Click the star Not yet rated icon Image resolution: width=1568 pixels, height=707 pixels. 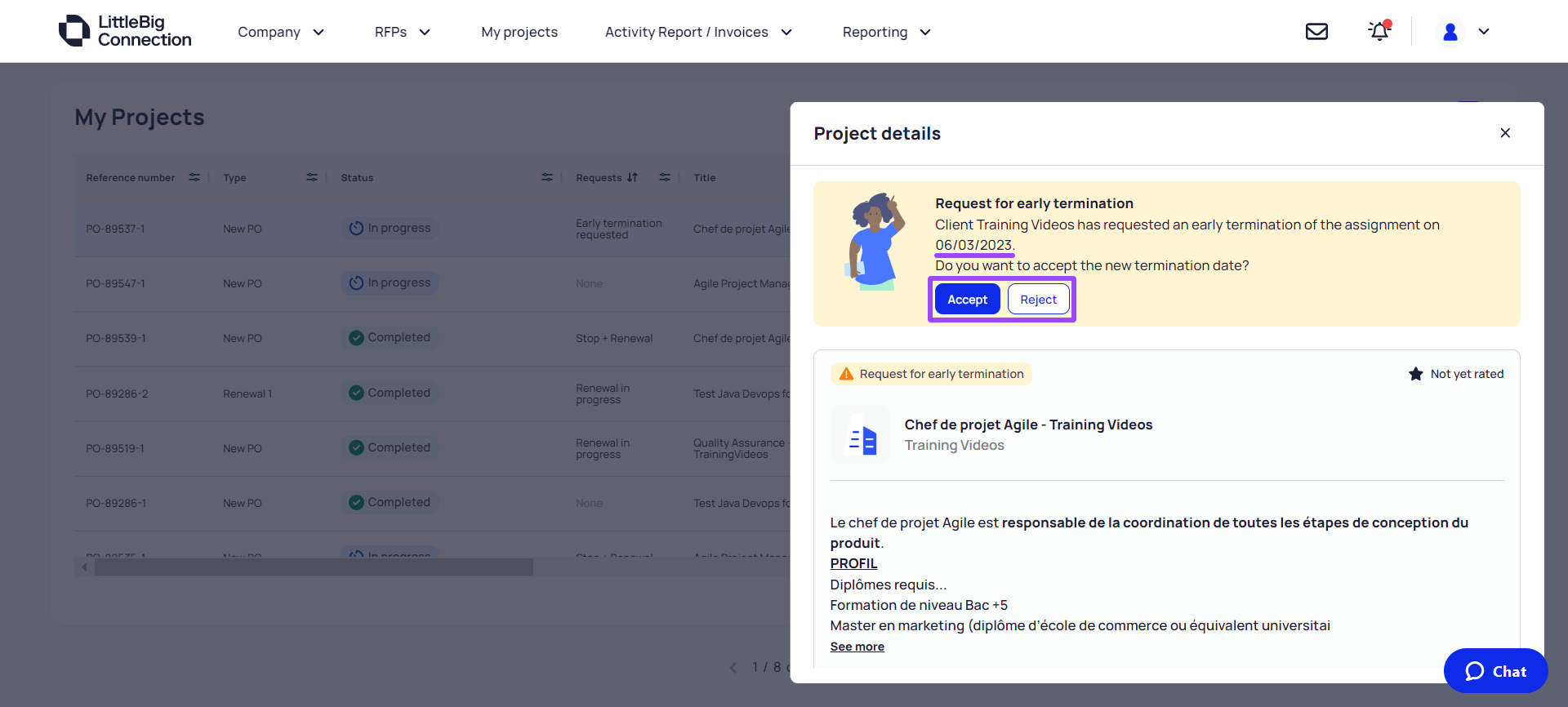point(1415,374)
